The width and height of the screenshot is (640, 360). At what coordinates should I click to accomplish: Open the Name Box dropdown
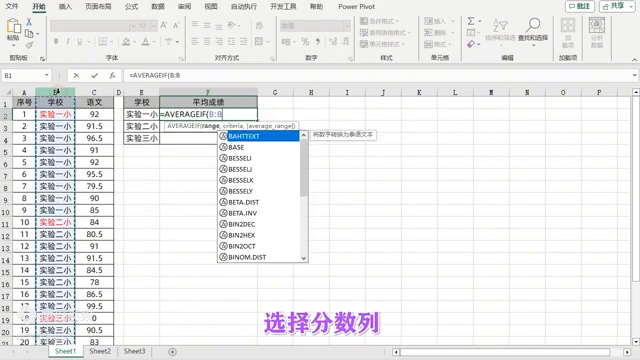(x=47, y=76)
